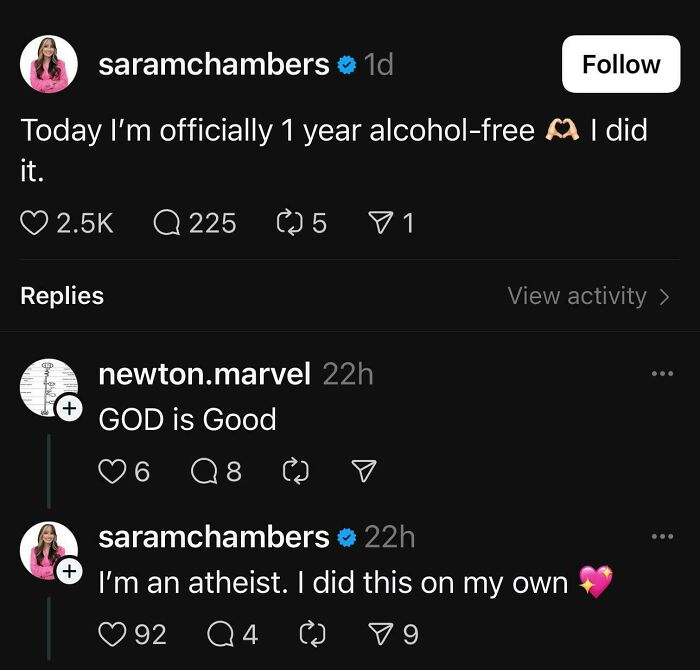Open more options for newton.marvel's reply
Viewport: 700px width, 670px height.
click(662, 375)
